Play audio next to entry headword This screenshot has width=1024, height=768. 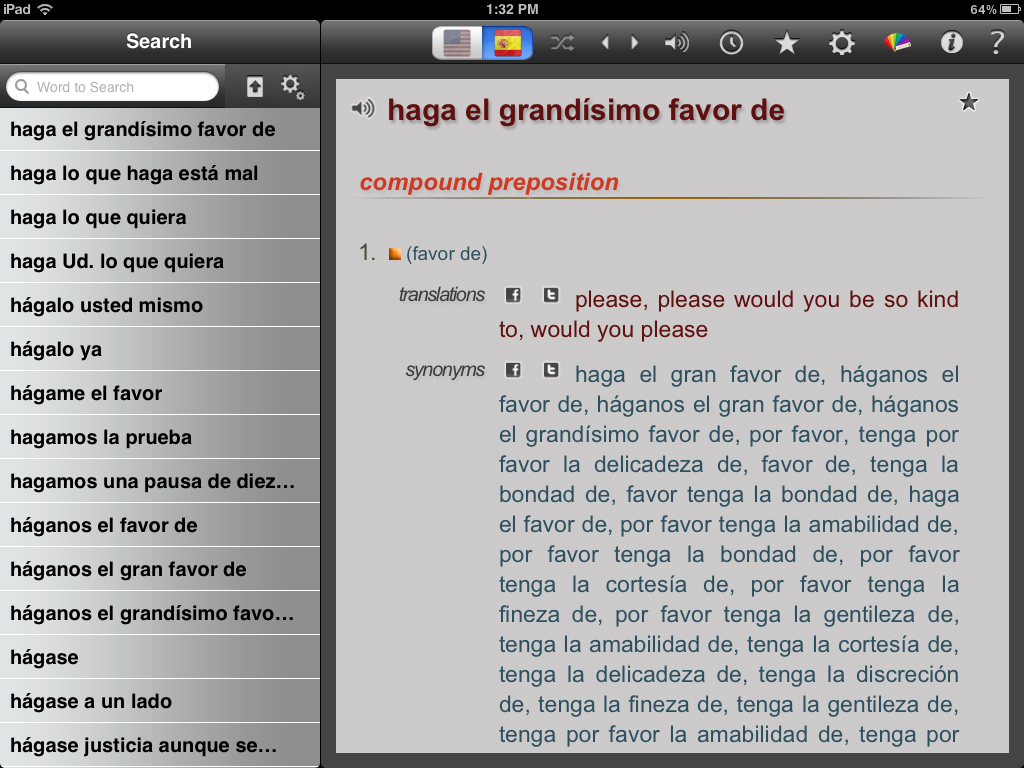pos(363,109)
